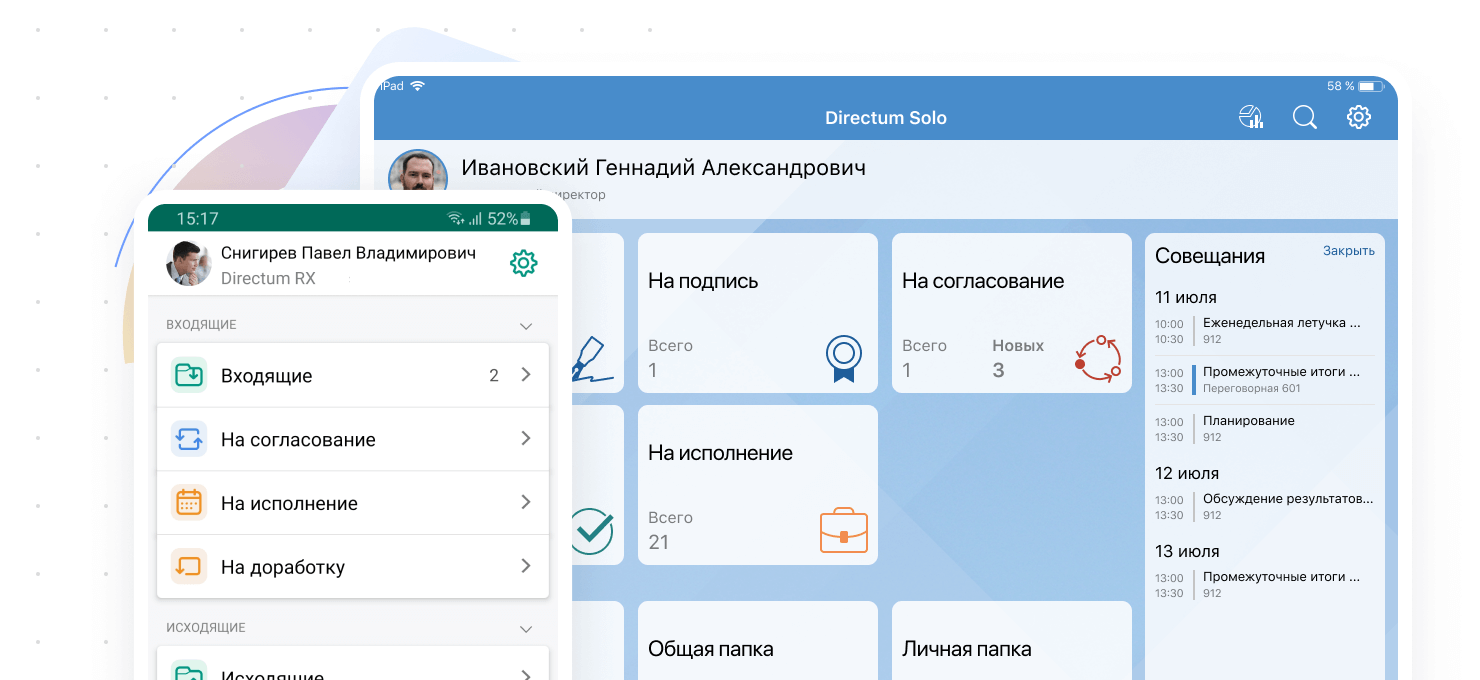Screen dimensions: 1480x680
Task: Open the Личная папка card
Action: tap(1012, 640)
